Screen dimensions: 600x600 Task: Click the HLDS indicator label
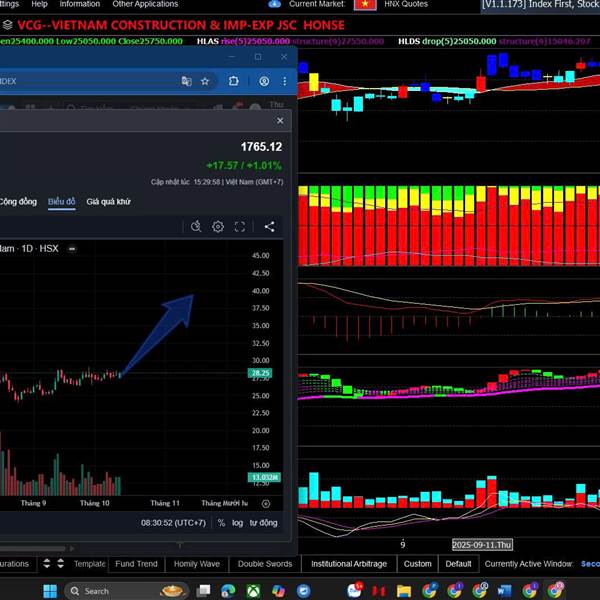pyautogui.click(x=409, y=41)
